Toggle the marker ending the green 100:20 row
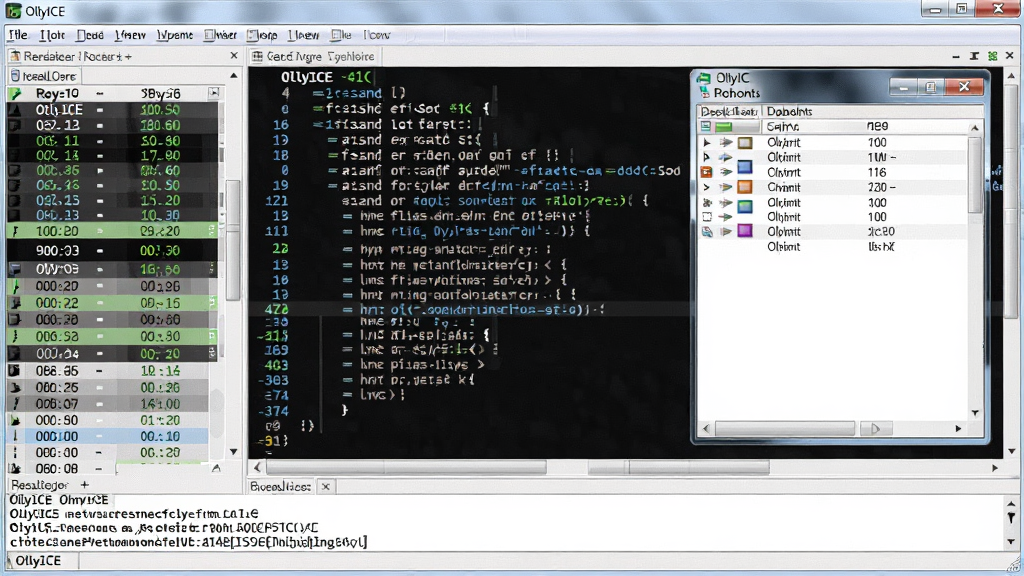This screenshot has width=1024, height=576. point(212,231)
